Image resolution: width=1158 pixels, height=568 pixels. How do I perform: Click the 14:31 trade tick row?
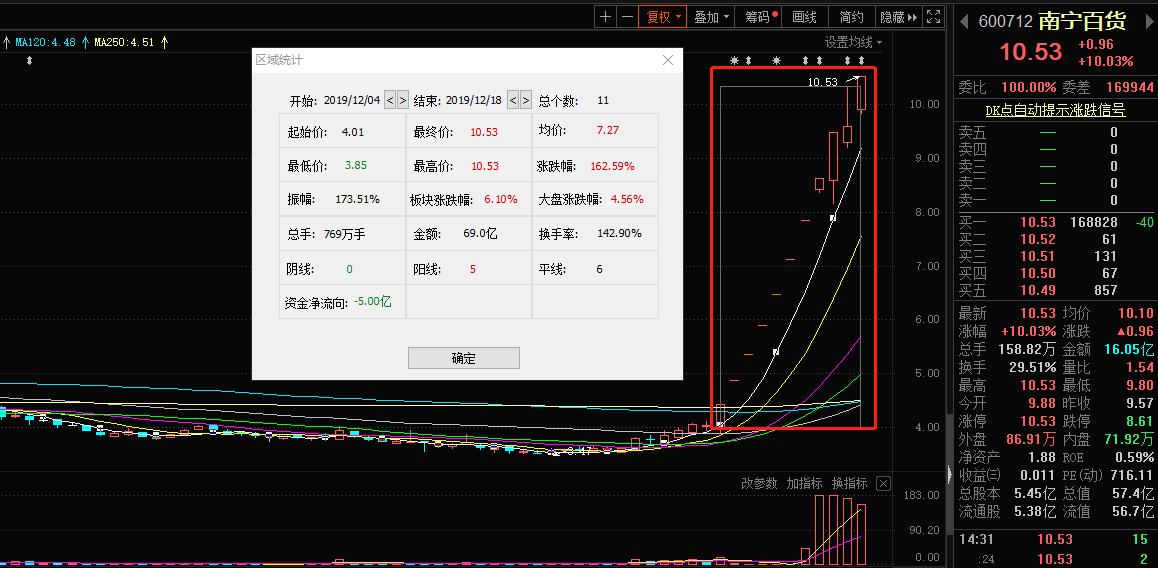coord(1055,540)
